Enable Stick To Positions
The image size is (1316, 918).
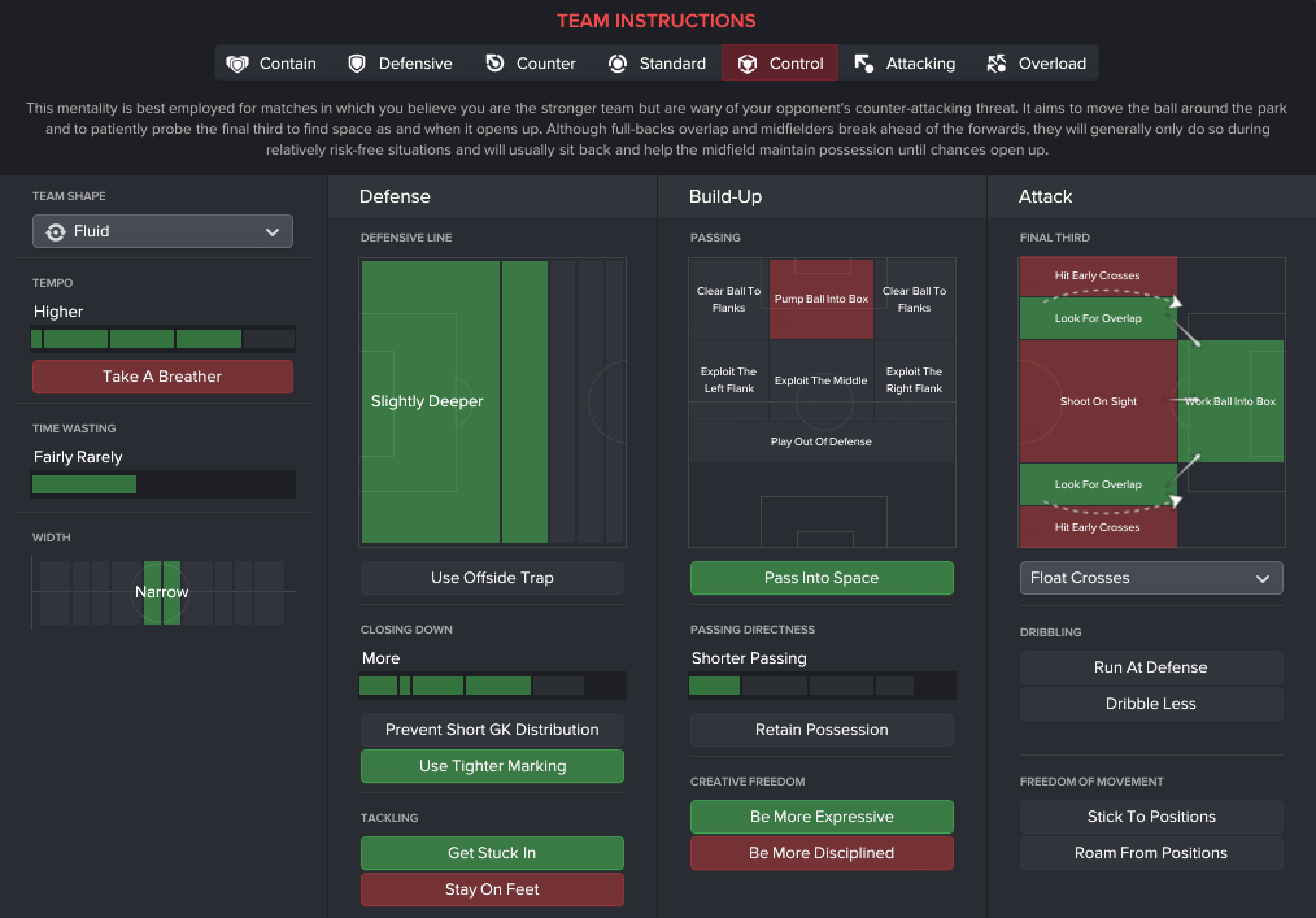tap(1151, 817)
